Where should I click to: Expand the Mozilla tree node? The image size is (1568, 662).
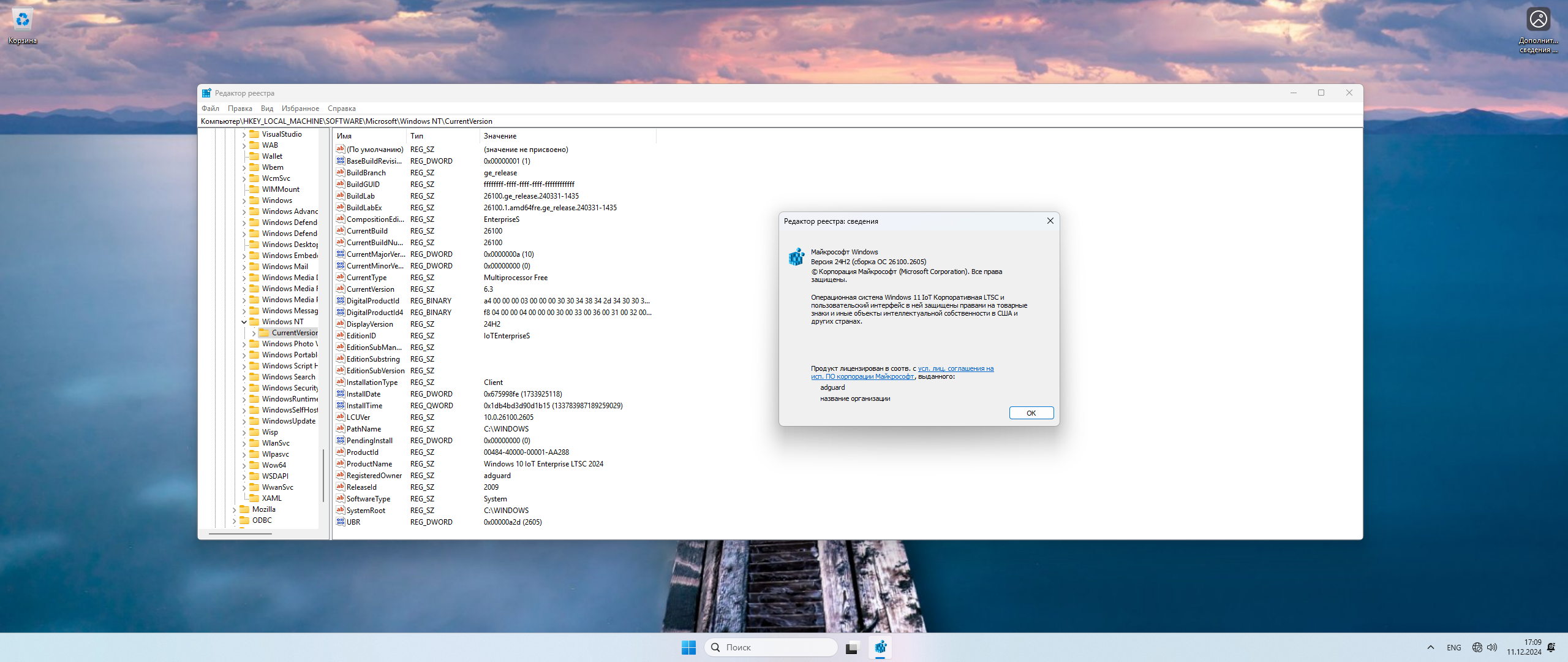click(234, 509)
